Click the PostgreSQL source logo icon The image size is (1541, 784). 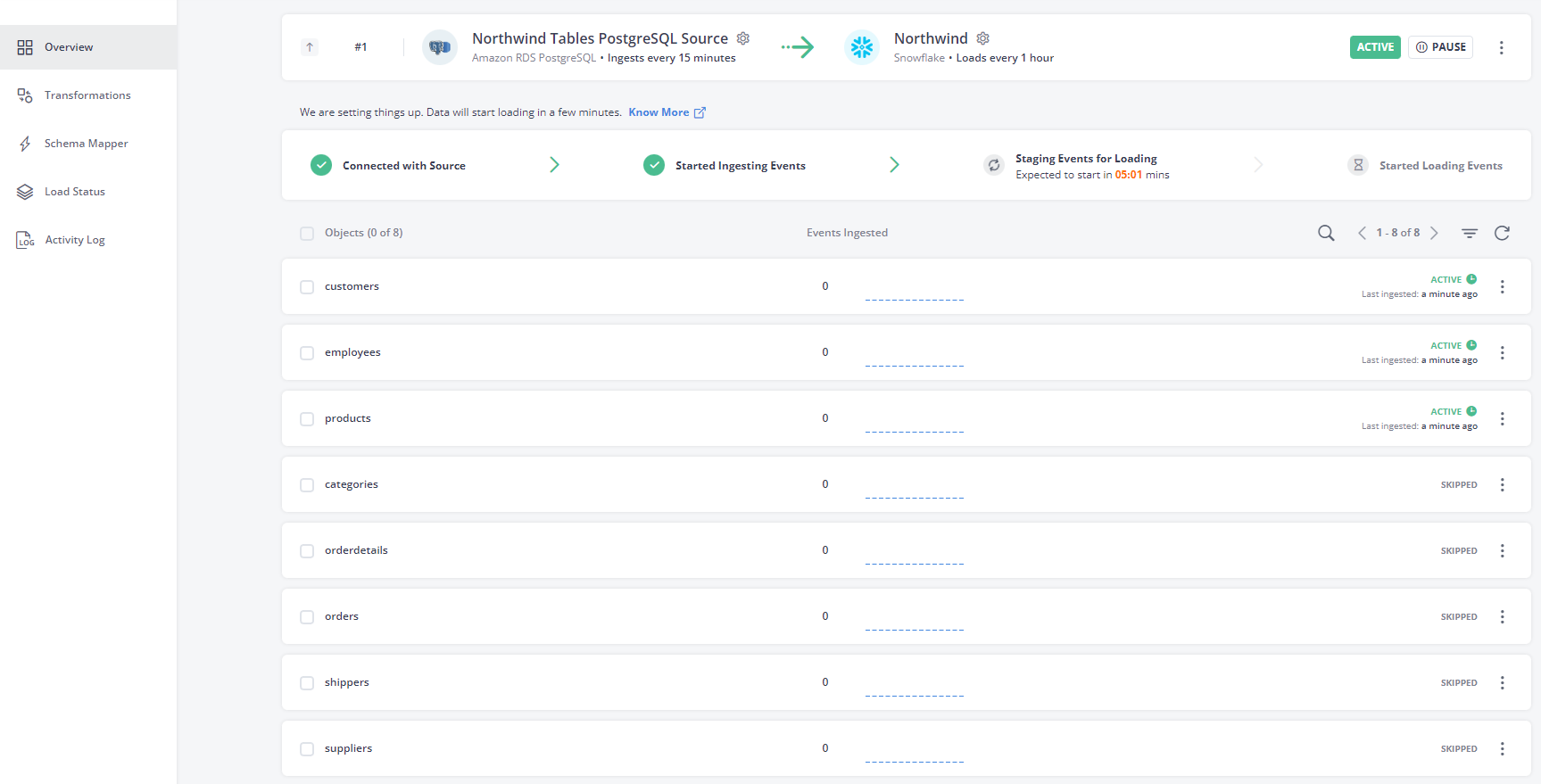click(439, 47)
